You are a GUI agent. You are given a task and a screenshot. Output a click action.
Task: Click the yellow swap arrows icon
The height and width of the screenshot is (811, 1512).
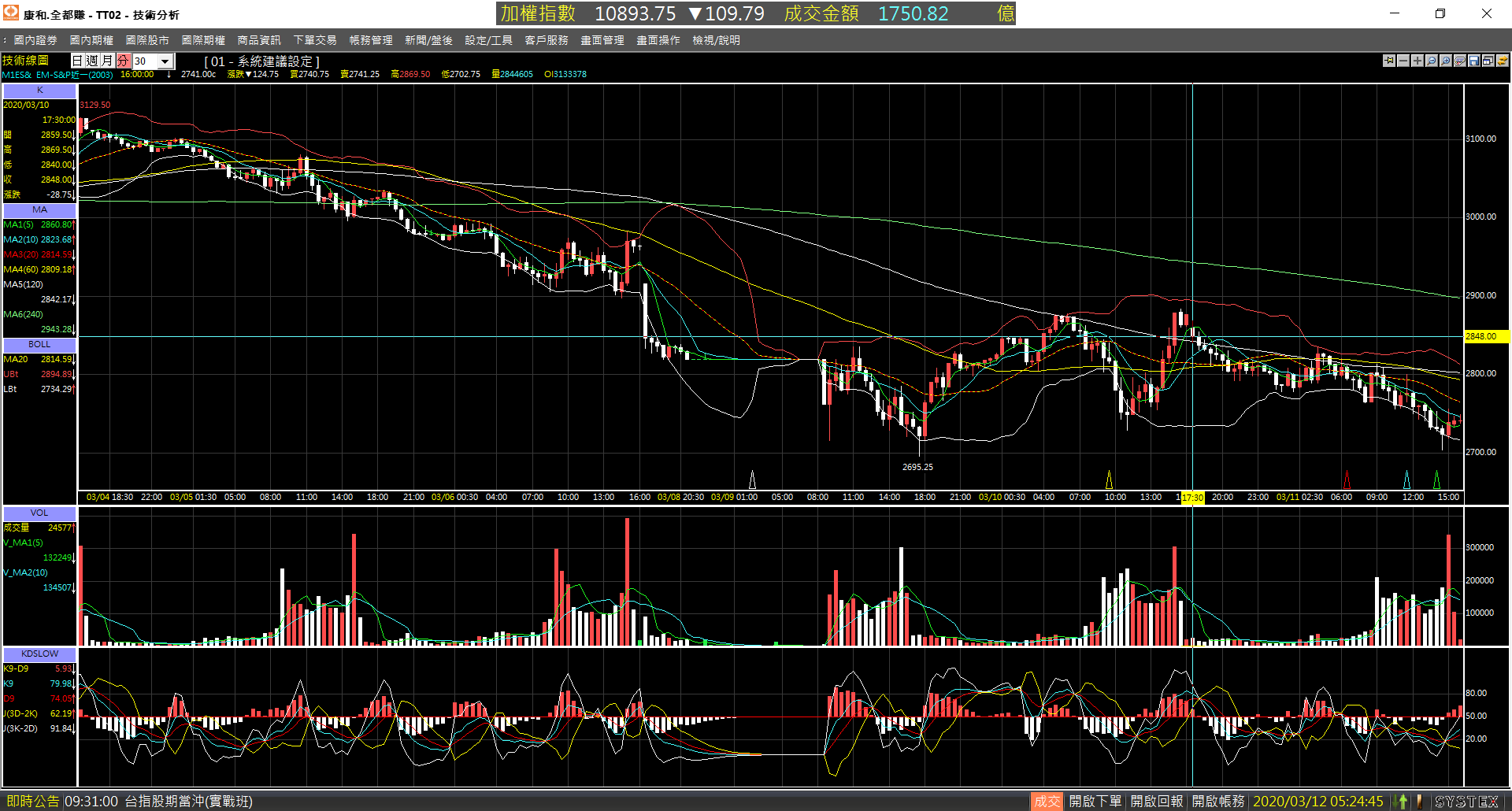tap(1503, 61)
